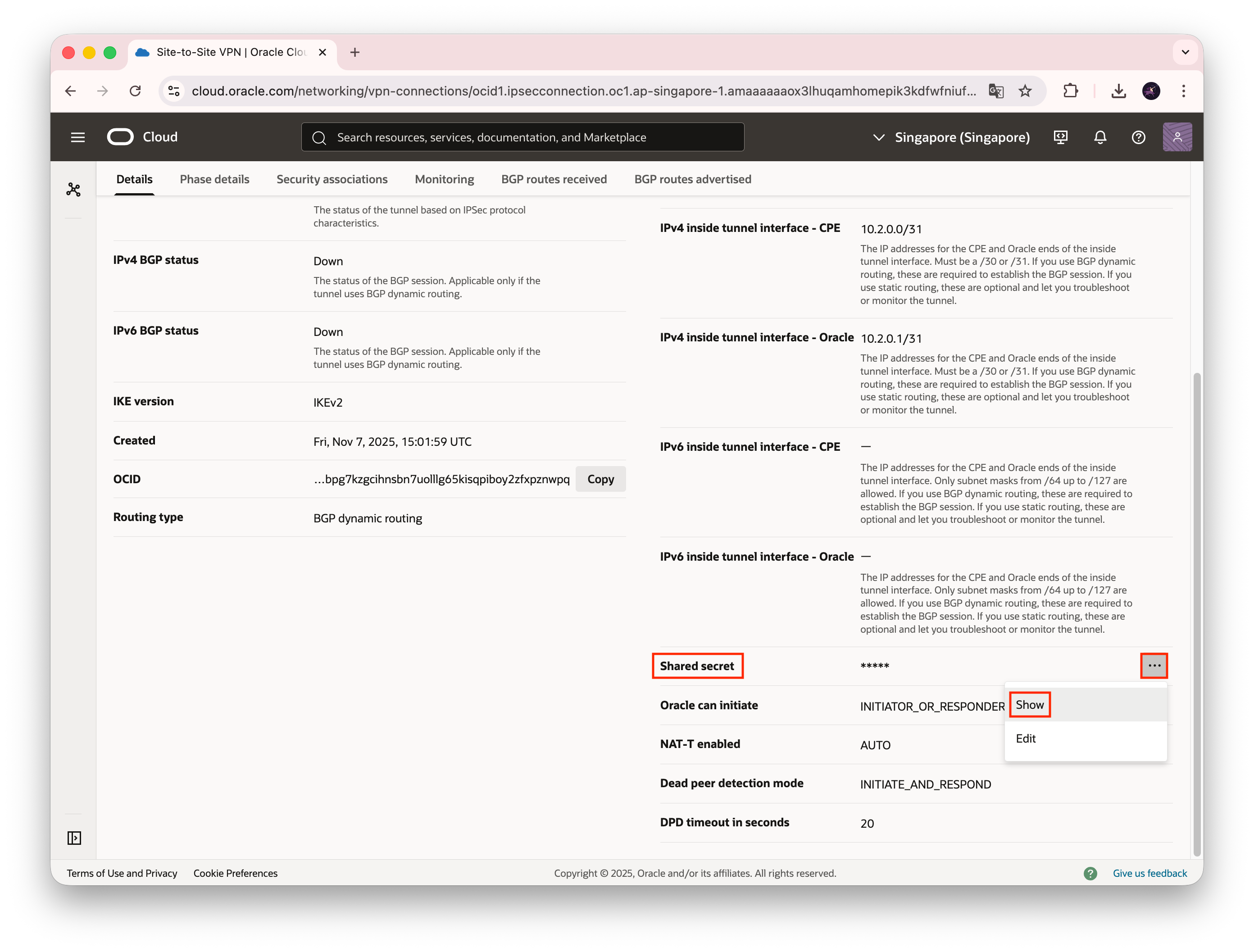Switch to the Phase details tab
This screenshot has width=1254, height=952.
(x=214, y=179)
